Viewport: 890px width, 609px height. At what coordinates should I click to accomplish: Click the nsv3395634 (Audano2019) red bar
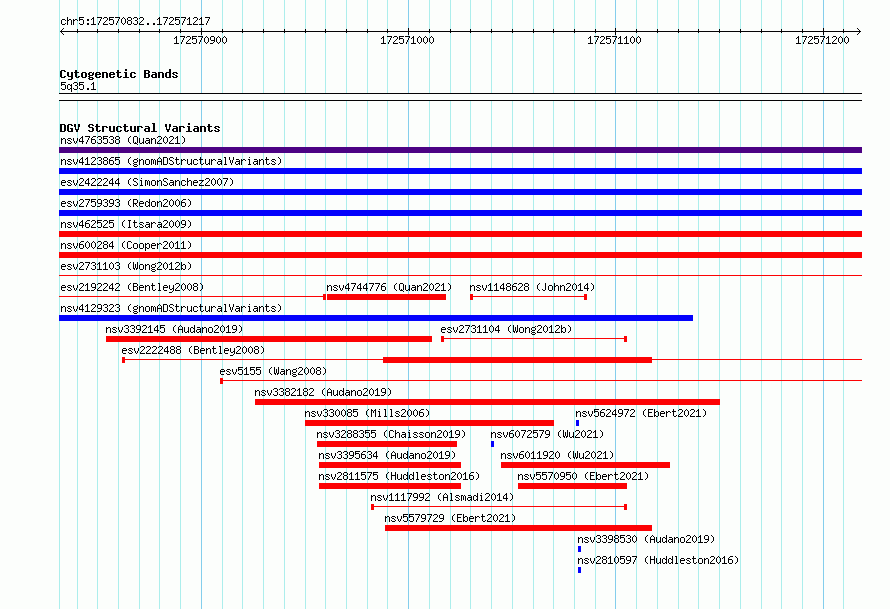click(390, 465)
